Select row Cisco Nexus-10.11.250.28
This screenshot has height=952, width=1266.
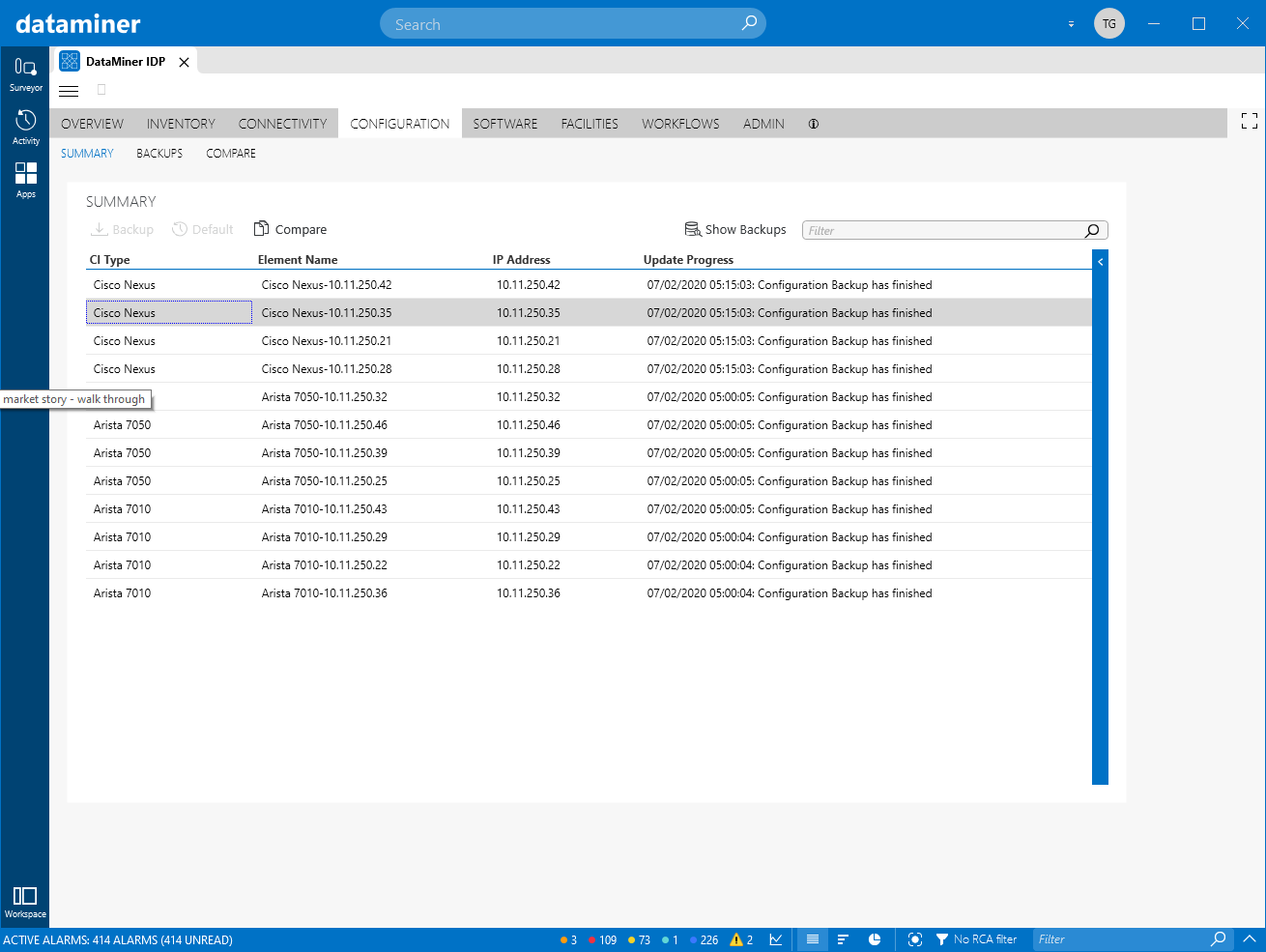tap(589, 369)
